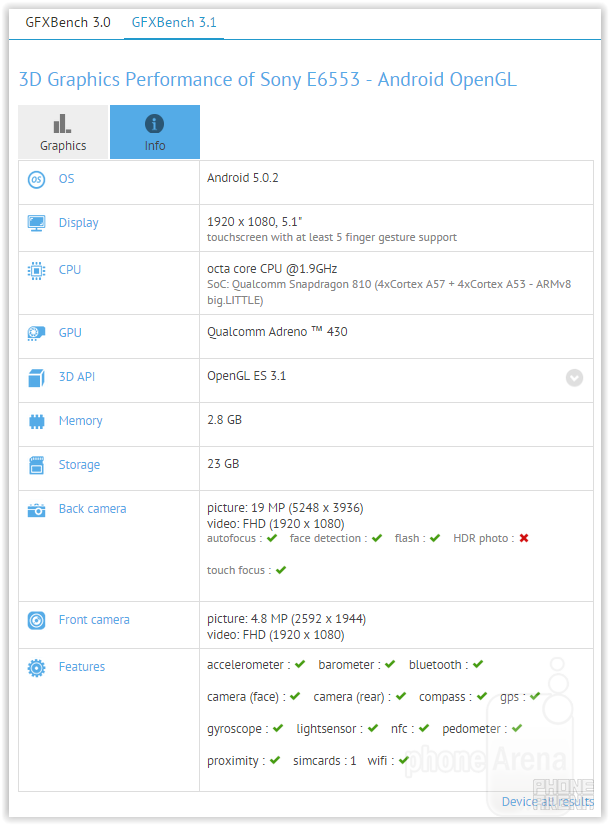Image resolution: width=609 pixels, height=825 pixels.
Task: Click the lightsensor green checkmark
Action: click(373, 728)
